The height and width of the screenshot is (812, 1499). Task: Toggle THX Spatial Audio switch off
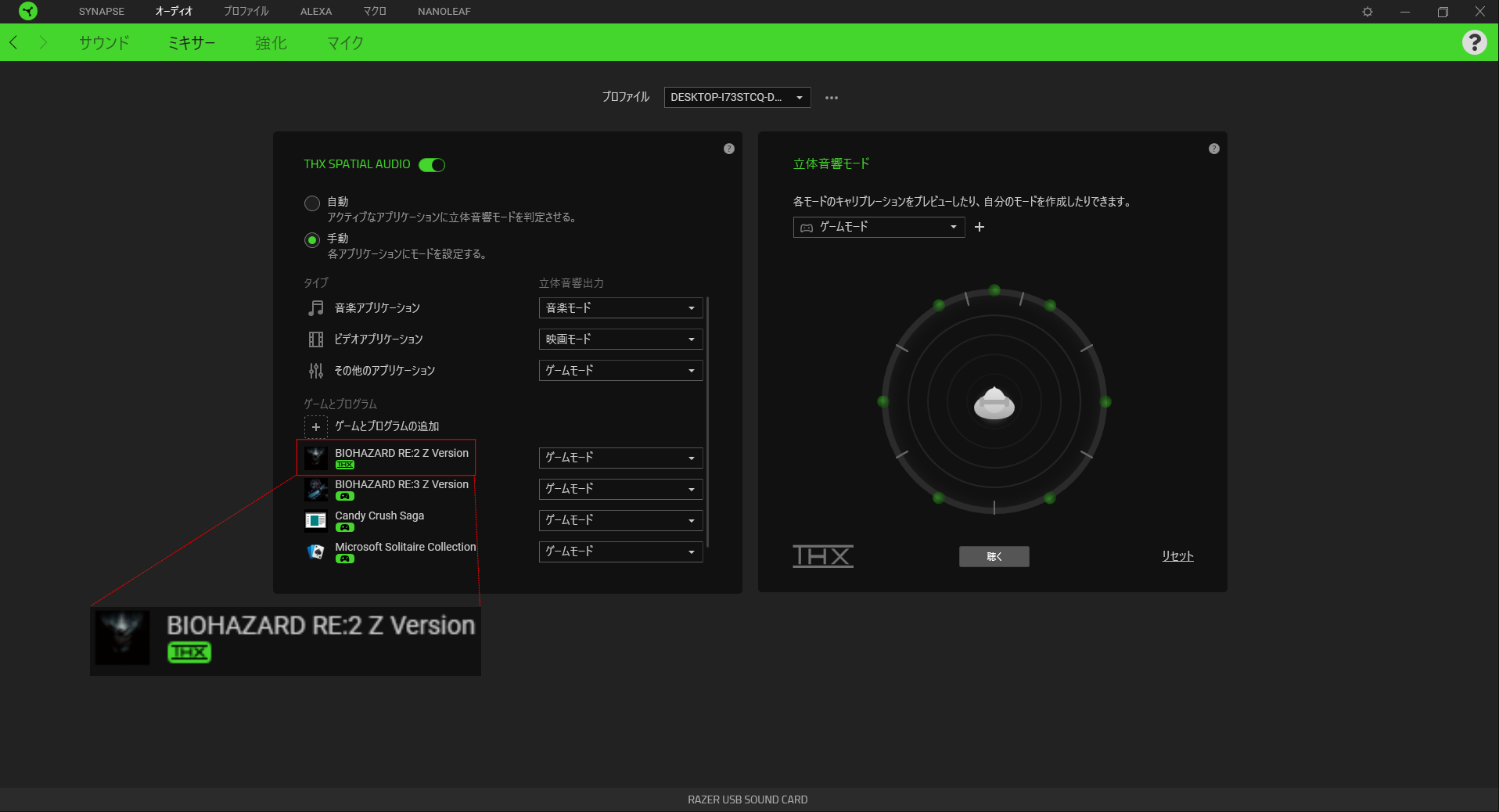(432, 164)
